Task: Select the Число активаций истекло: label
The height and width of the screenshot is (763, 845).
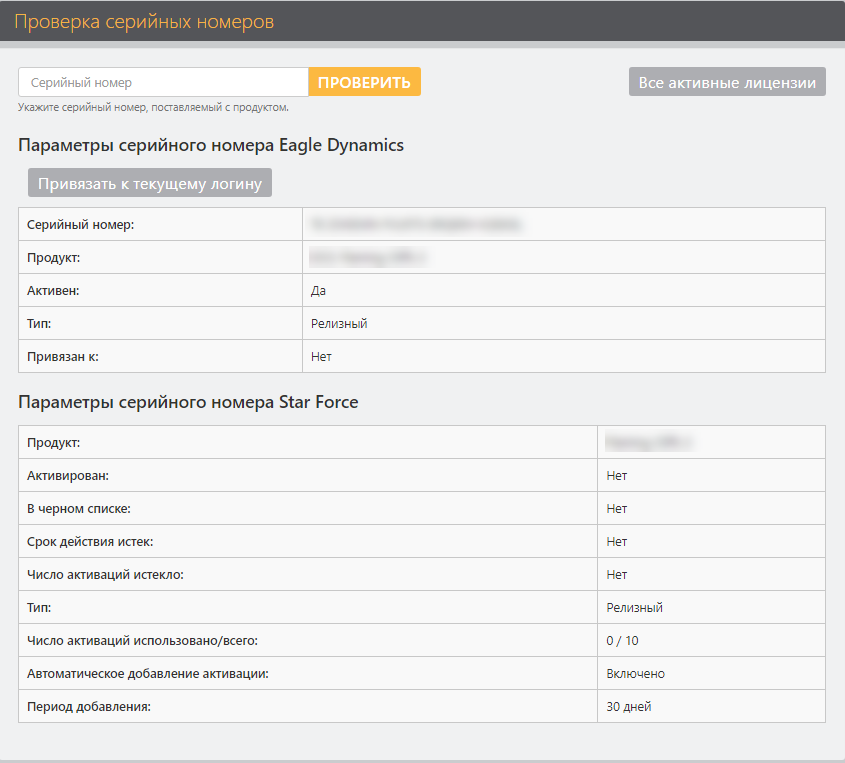Action: tap(106, 575)
